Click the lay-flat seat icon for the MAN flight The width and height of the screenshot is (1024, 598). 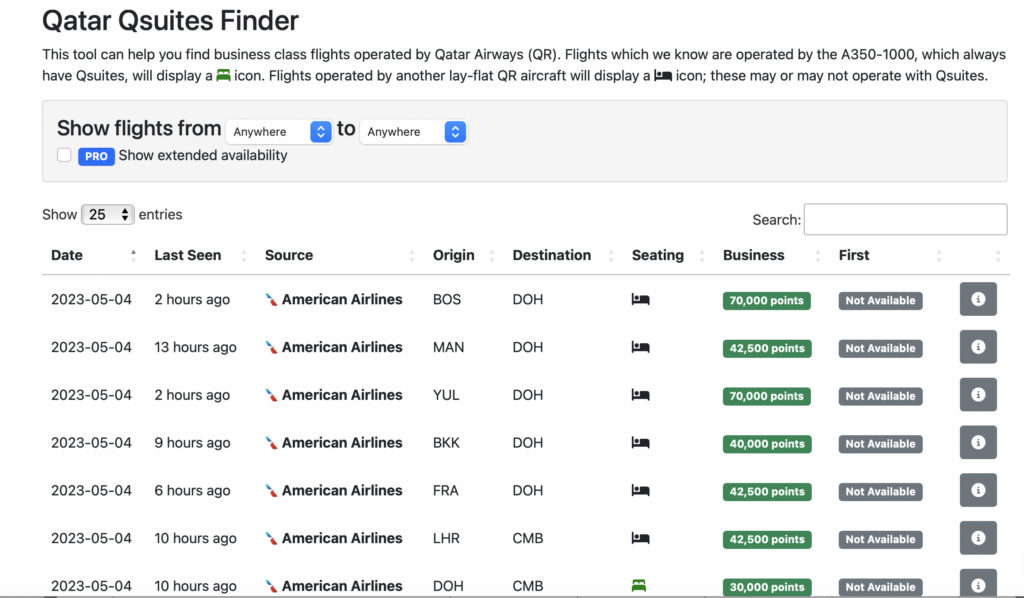(638, 347)
